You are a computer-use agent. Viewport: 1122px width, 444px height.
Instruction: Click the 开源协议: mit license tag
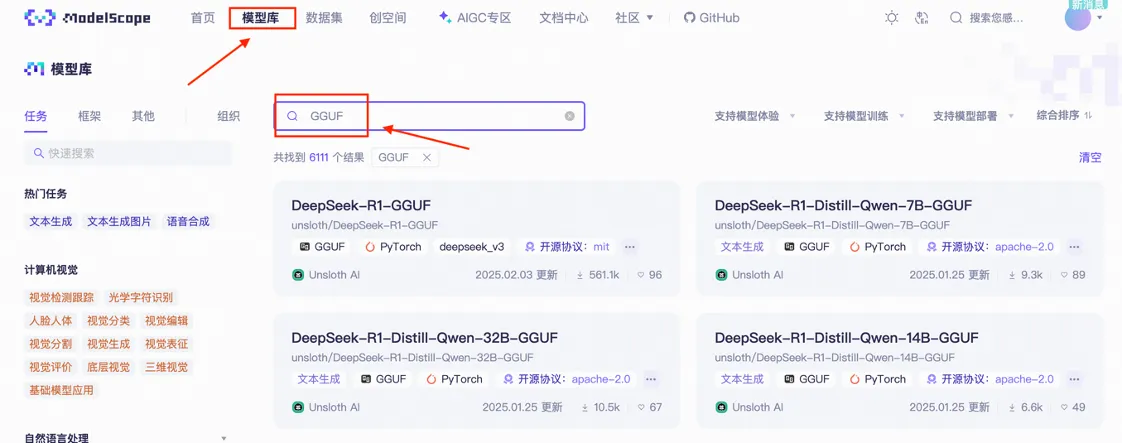567,247
